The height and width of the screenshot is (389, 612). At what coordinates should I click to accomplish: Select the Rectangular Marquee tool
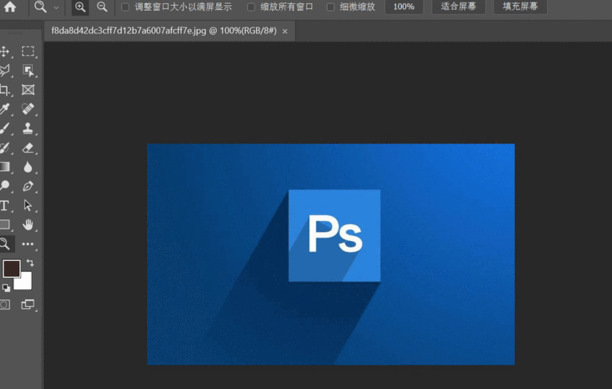(x=28, y=51)
